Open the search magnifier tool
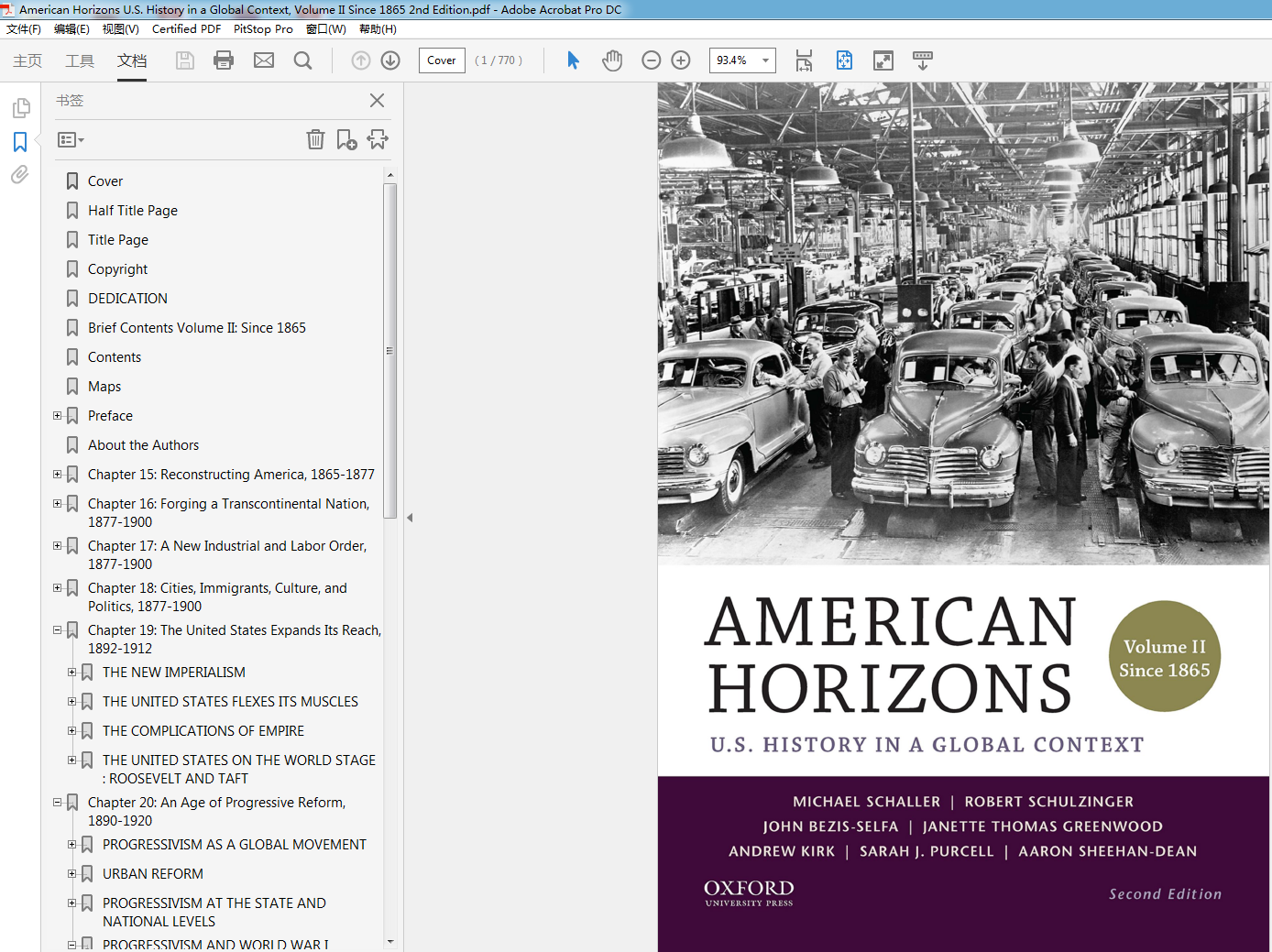This screenshot has width=1272, height=952. point(302,60)
